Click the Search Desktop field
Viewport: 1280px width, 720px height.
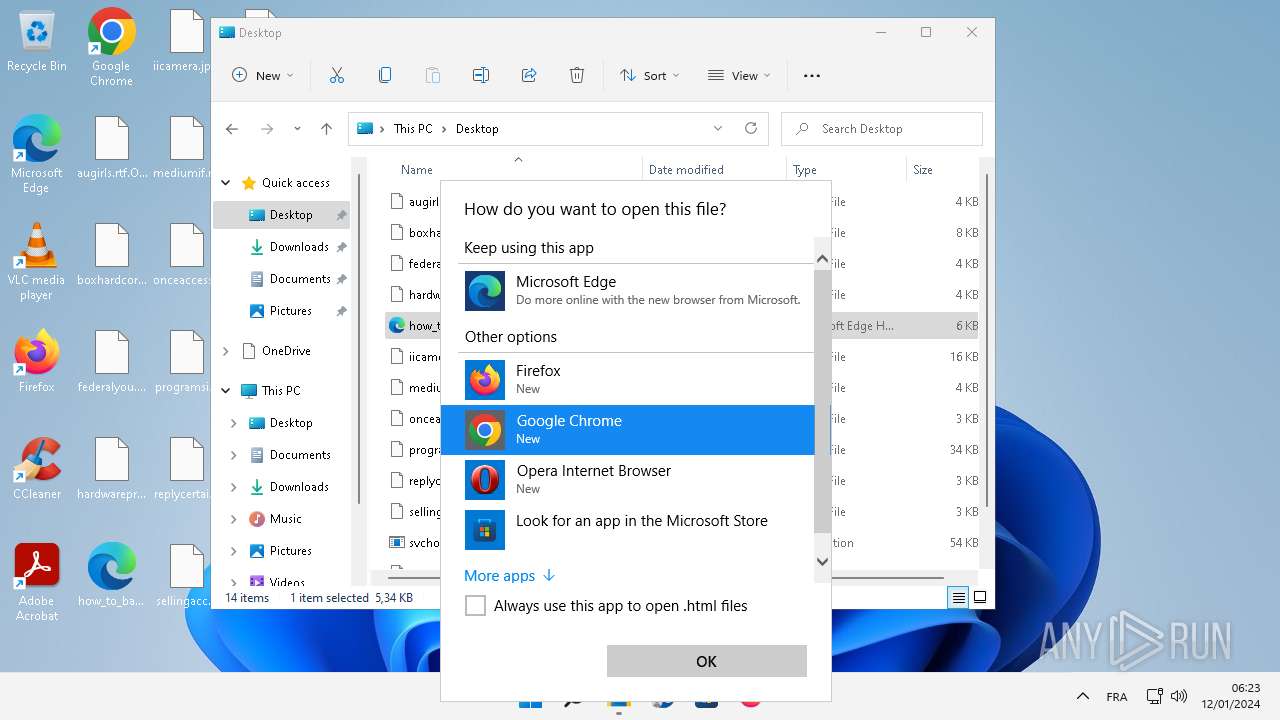(x=882, y=129)
